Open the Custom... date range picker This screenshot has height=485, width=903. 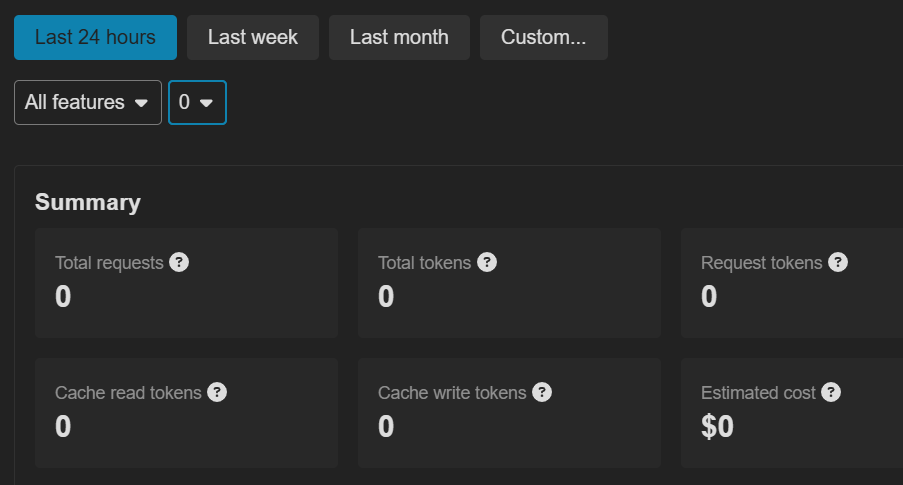pos(544,37)
